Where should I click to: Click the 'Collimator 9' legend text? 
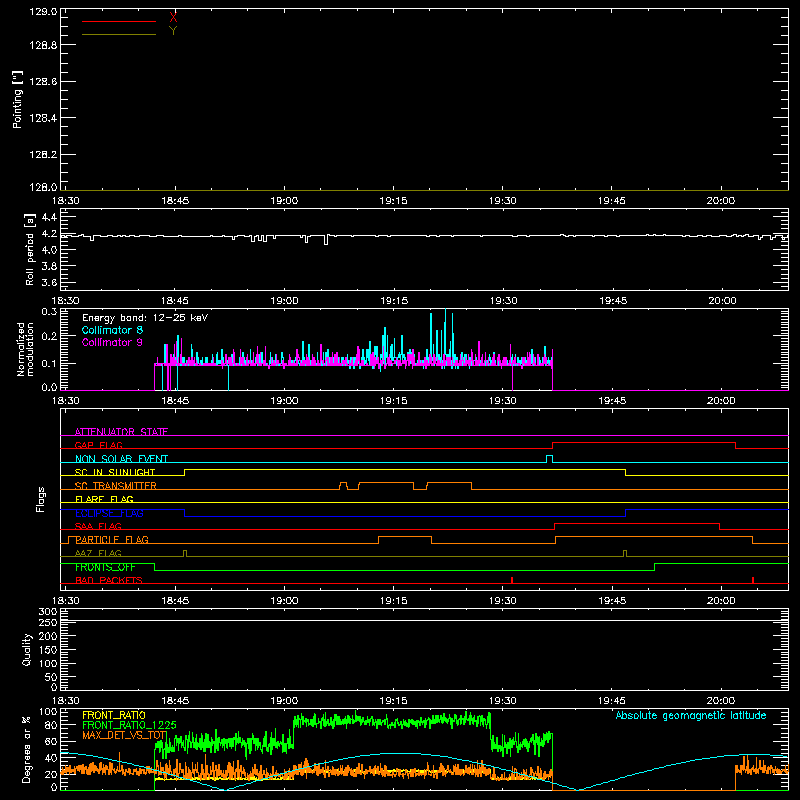[112, 342]
